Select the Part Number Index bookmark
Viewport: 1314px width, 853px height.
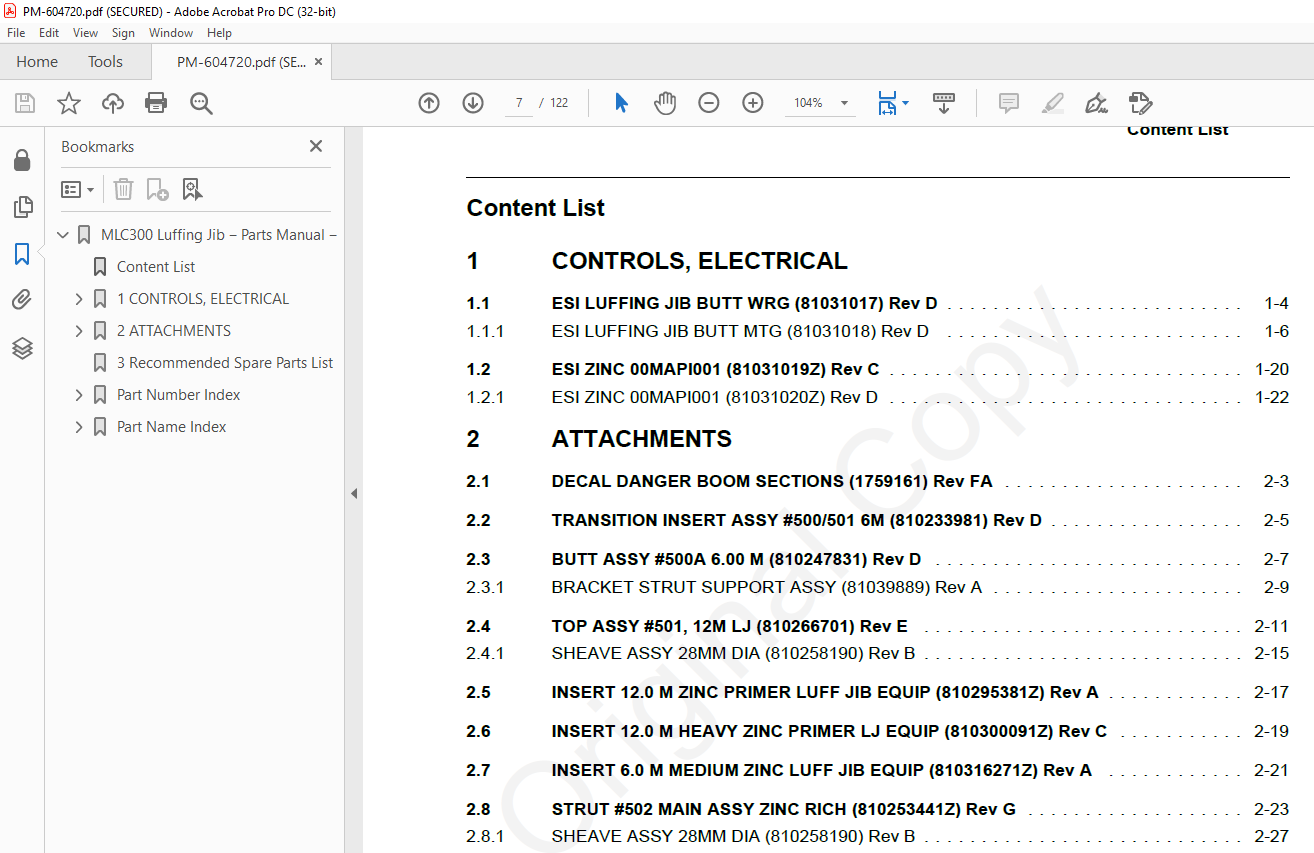point(179,395)
